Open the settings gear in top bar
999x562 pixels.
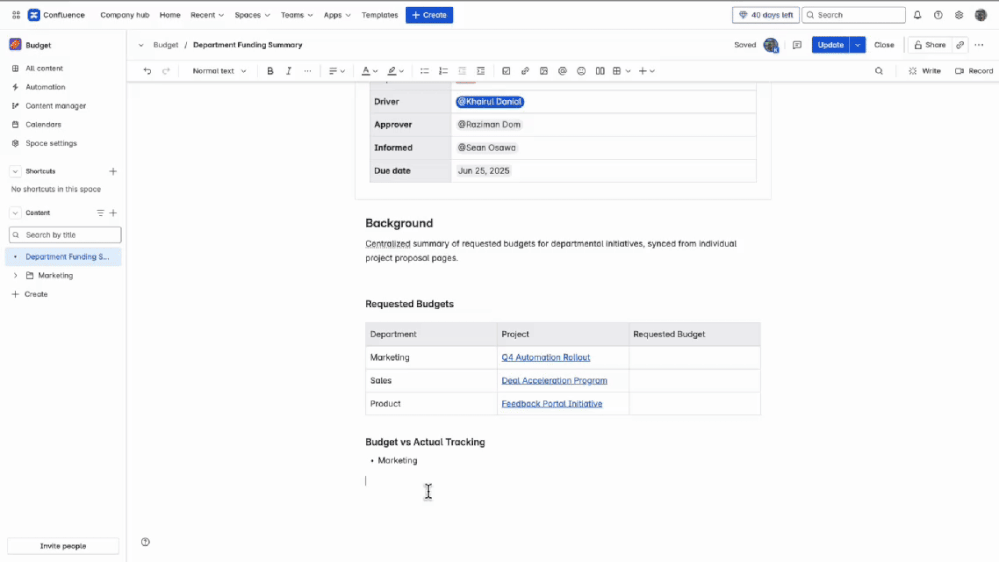(959, 15)
